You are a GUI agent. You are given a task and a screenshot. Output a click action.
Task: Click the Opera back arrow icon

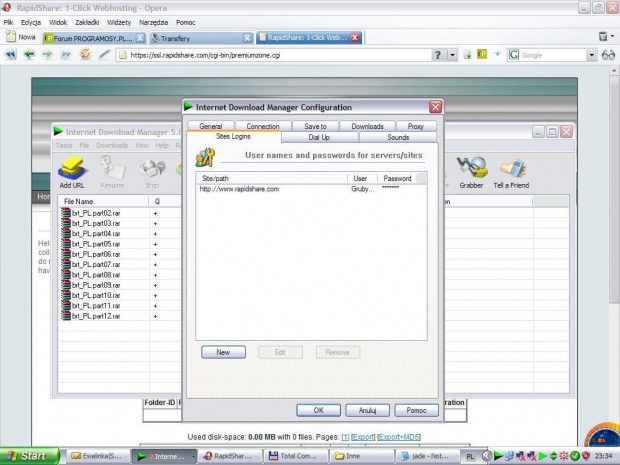pyautogui.click(x=29, y=54)
